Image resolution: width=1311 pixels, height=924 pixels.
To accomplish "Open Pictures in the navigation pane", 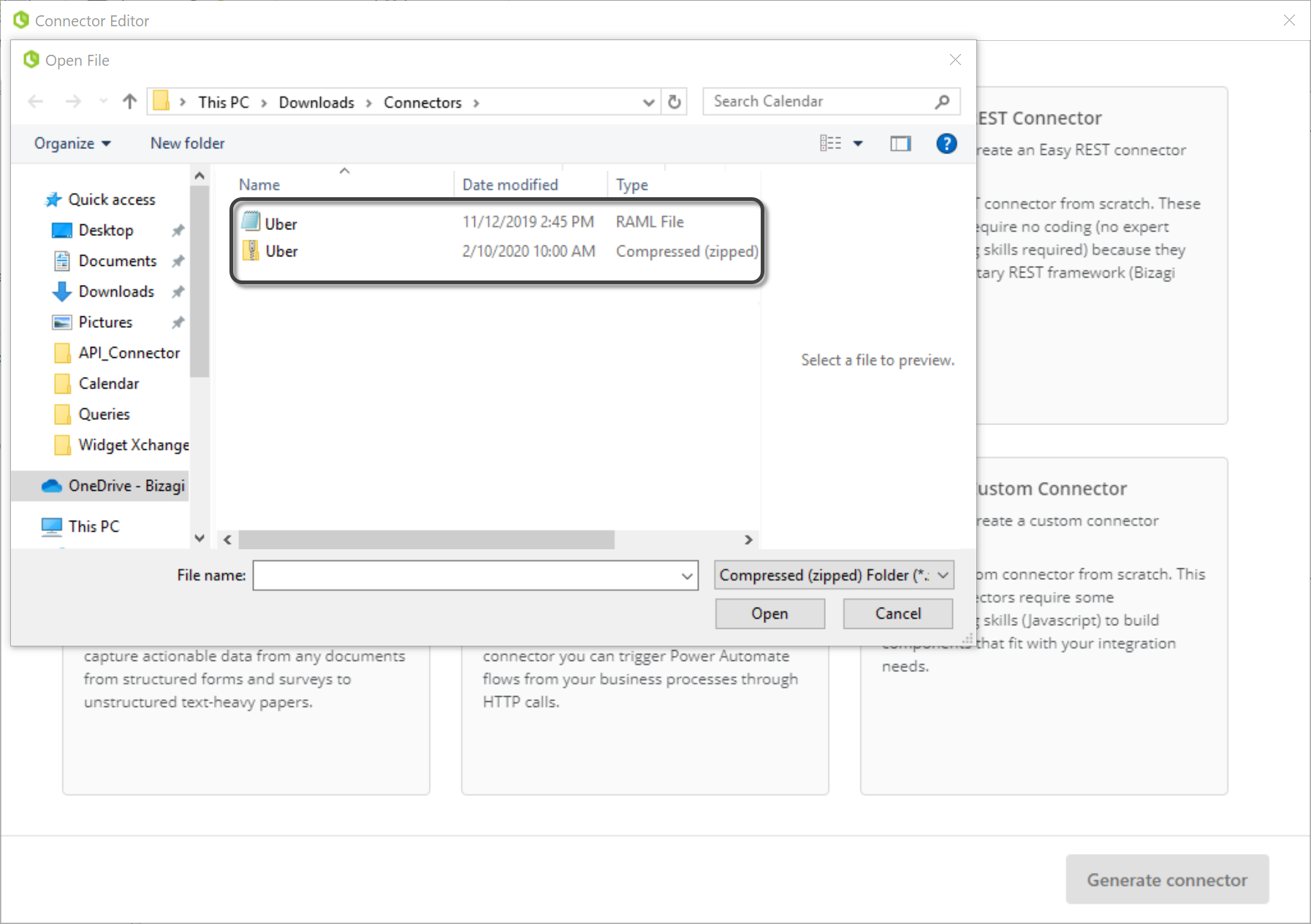I will pyautogui.click(x=105, y=322).
